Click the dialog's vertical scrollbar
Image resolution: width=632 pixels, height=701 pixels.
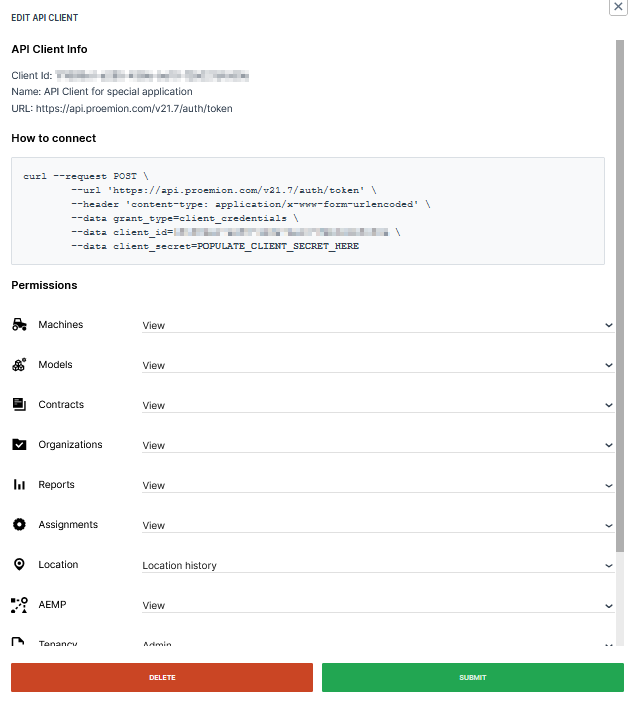coord(620,300)
